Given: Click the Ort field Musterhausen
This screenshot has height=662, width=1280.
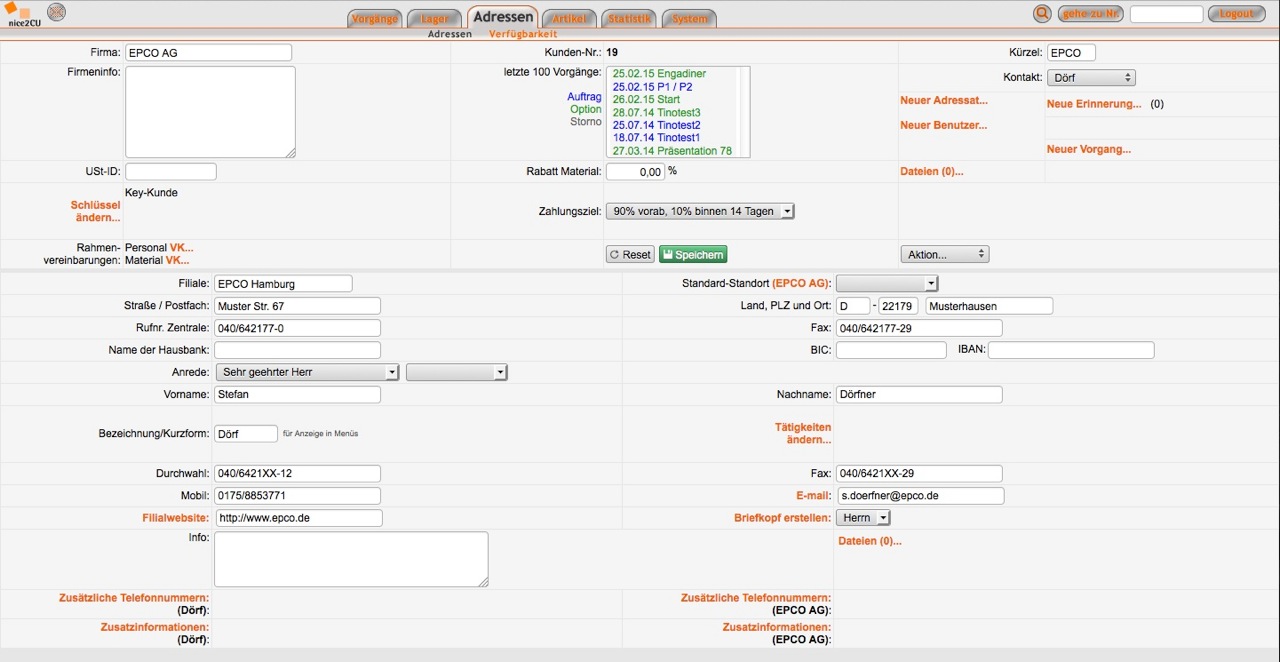Looking at the screenshot, I should tap(990, 306).
